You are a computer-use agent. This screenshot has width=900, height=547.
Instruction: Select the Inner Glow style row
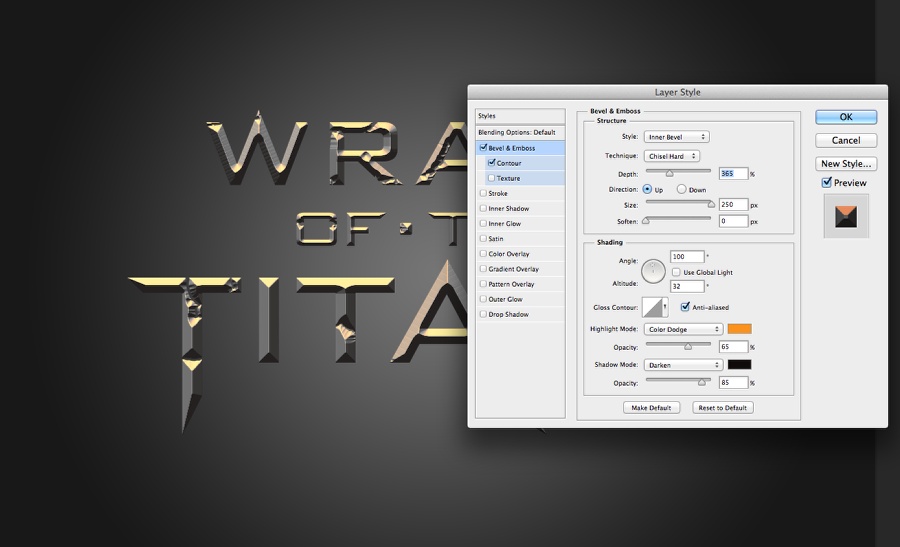tap(520, 223)
